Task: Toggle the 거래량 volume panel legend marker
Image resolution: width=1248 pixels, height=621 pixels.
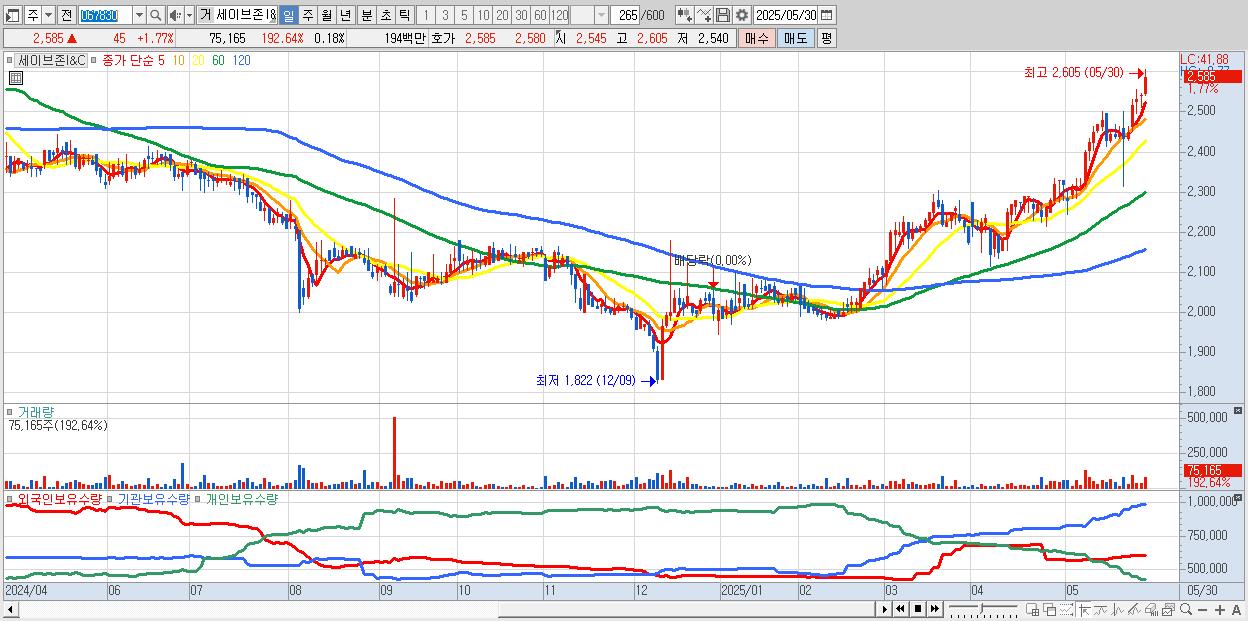Action: pyautogui.click(x=11, y=412)
